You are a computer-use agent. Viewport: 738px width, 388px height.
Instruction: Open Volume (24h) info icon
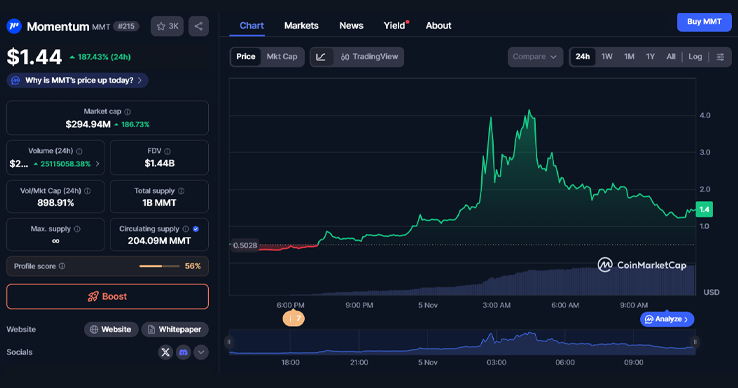click(79, 151)
